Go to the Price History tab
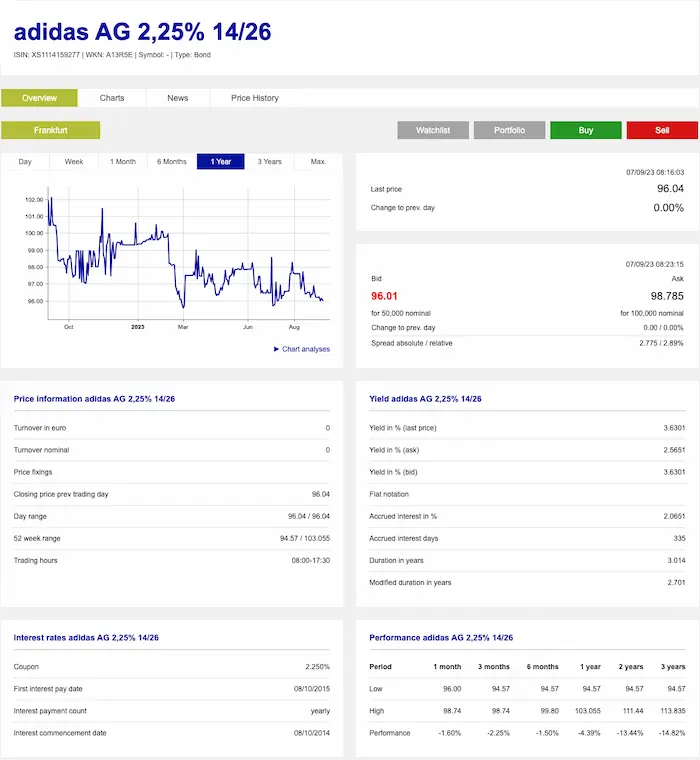 [255, 98]
